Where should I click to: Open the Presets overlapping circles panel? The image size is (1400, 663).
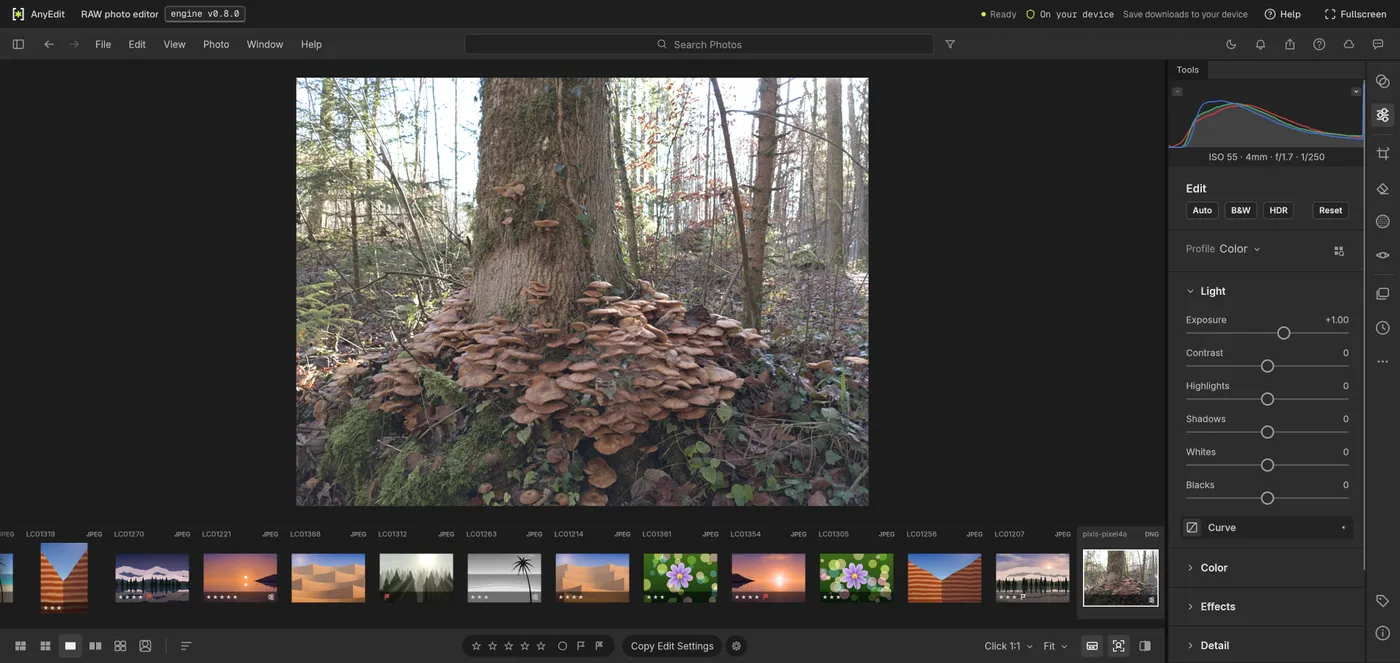point(1382,81)
